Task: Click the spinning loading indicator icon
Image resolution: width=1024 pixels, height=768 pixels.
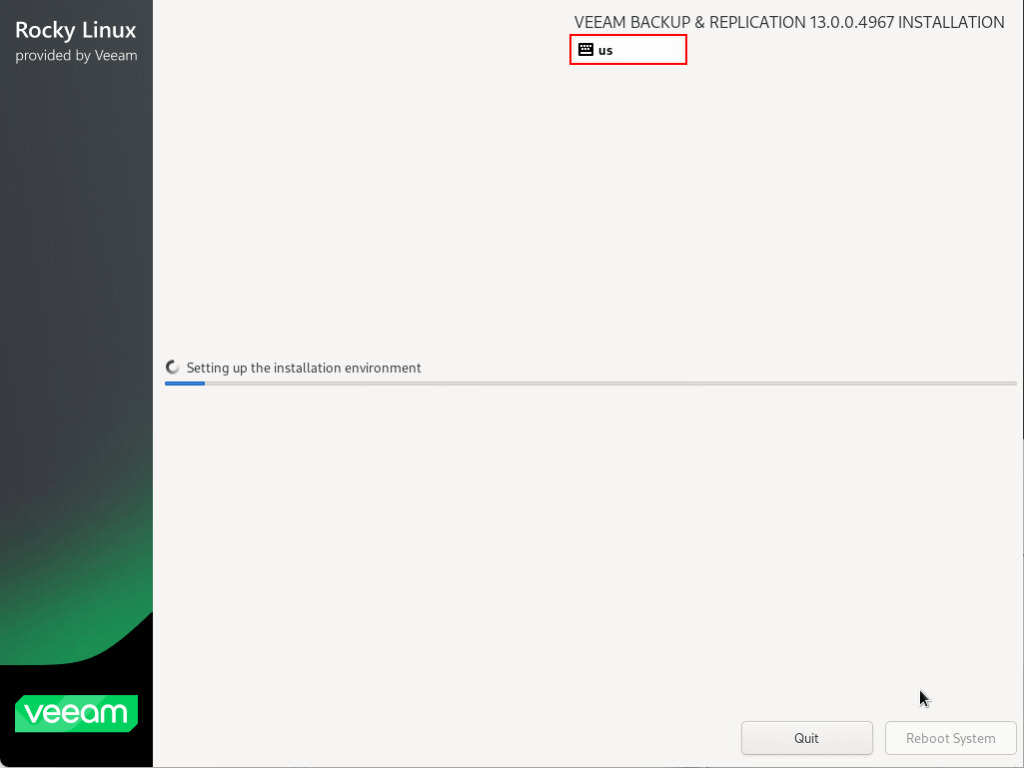Action: click(x=173, y=368)
